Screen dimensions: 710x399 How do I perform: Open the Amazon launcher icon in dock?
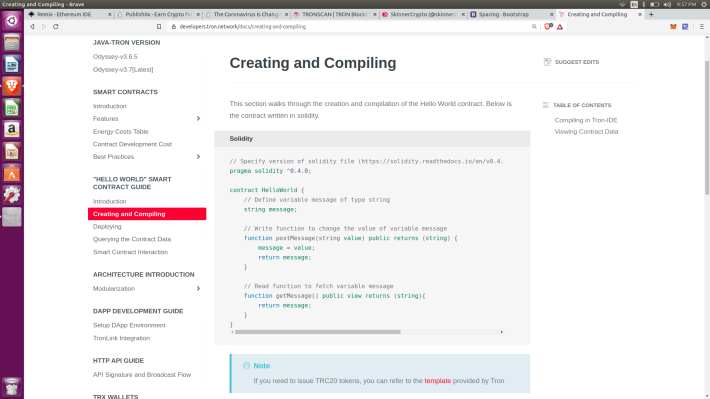click(12, 130)
